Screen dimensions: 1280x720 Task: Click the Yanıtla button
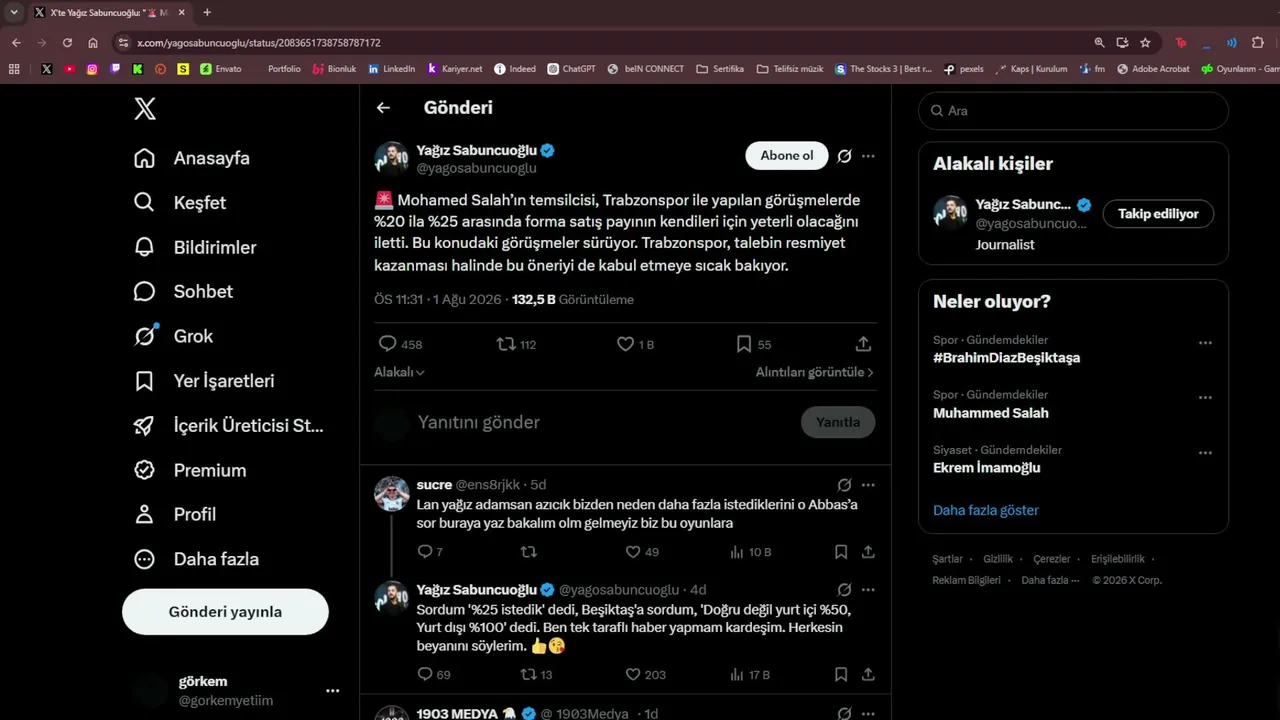pyautogui.click(x=838, y=422)
